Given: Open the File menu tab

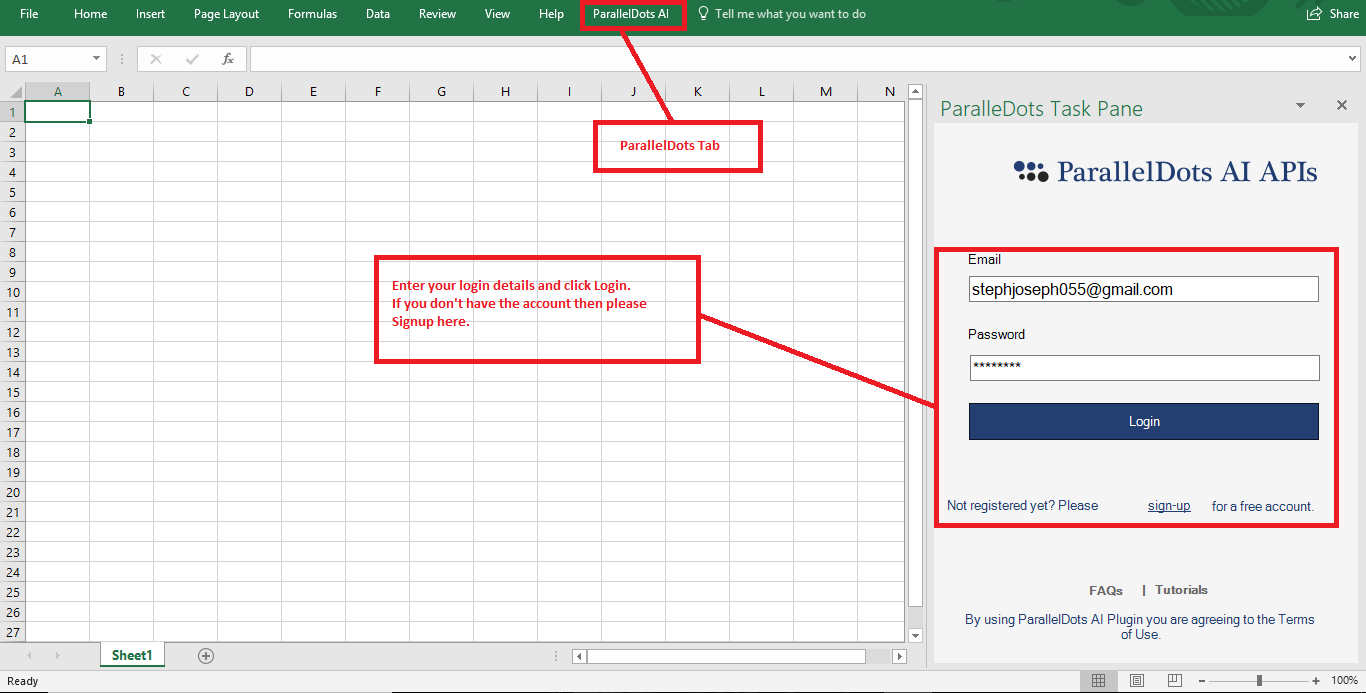Looking at the screenshot, I should click(29, 14).
